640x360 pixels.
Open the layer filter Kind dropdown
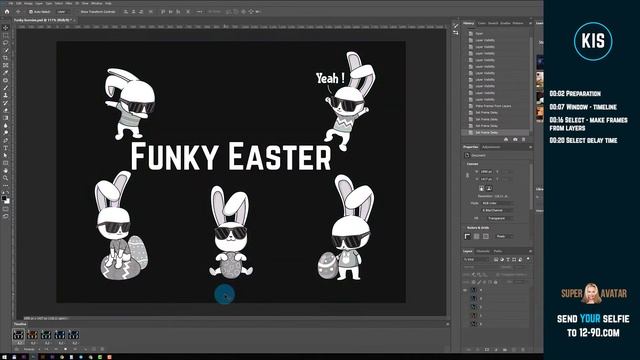[x=476, y=259]
